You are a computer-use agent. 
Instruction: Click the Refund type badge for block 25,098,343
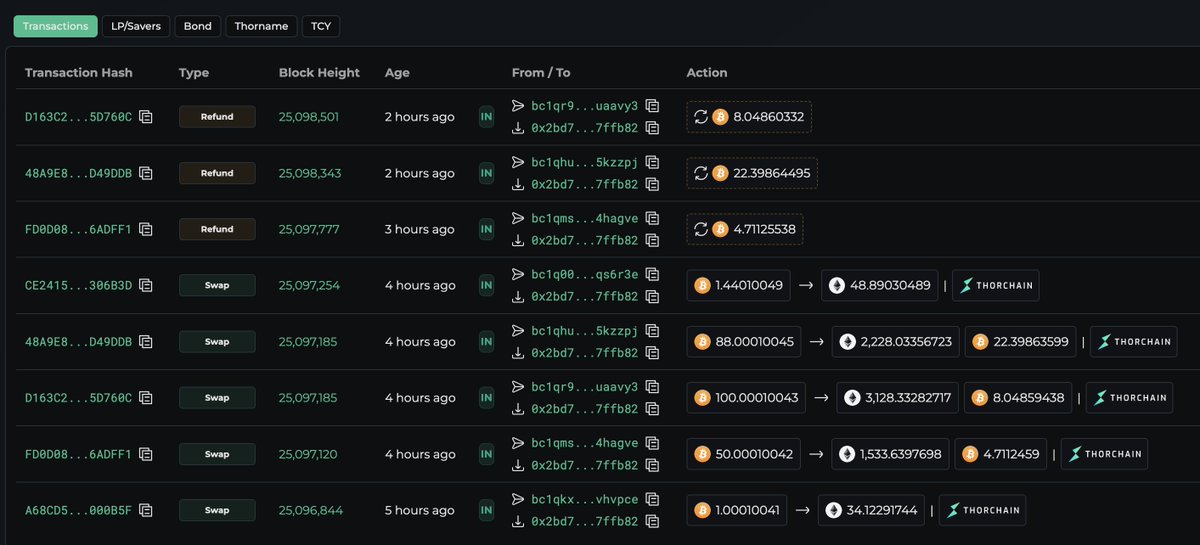(x=217, y=173)
